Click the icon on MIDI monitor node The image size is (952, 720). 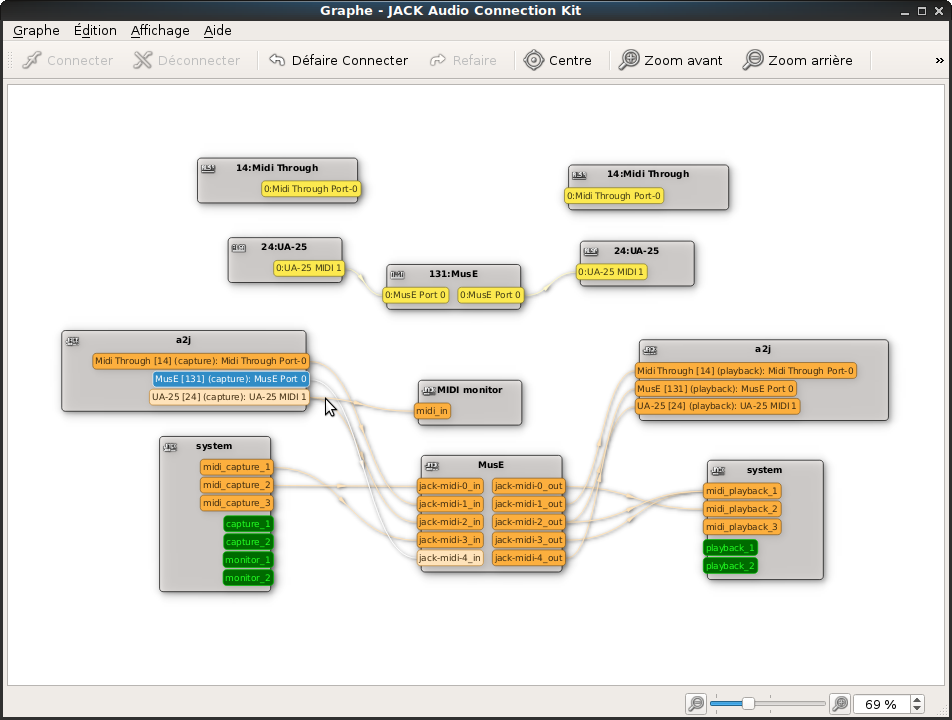[x=429, y=390]
